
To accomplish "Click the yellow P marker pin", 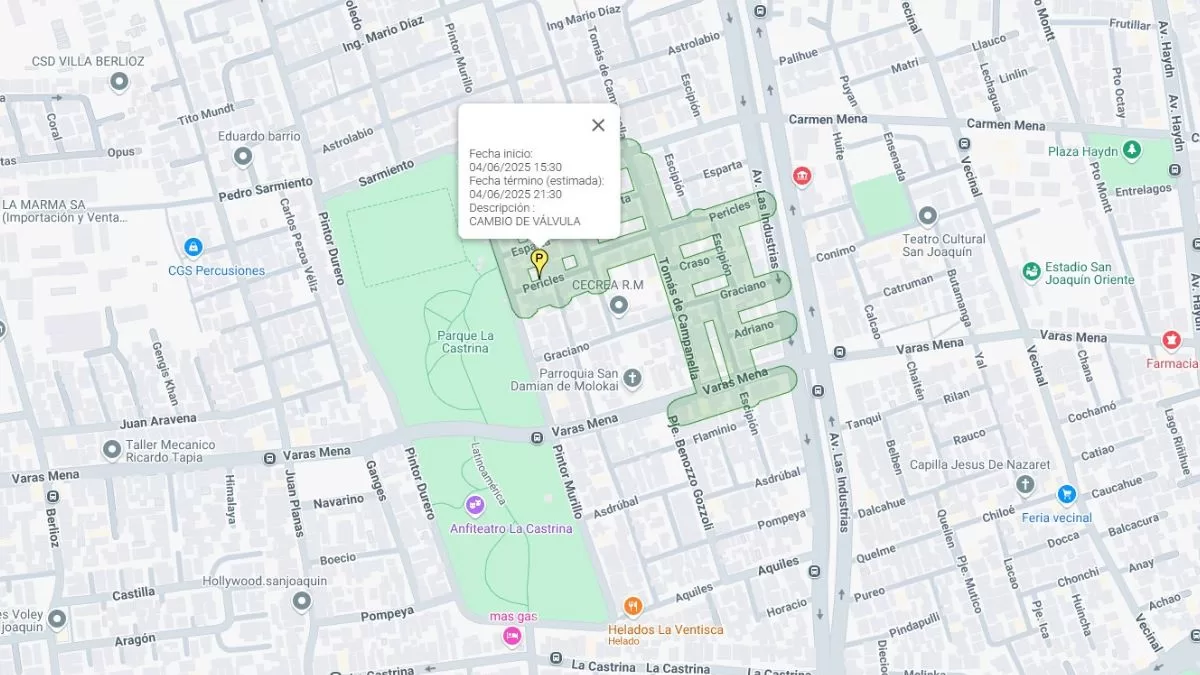I will [539, 262].
